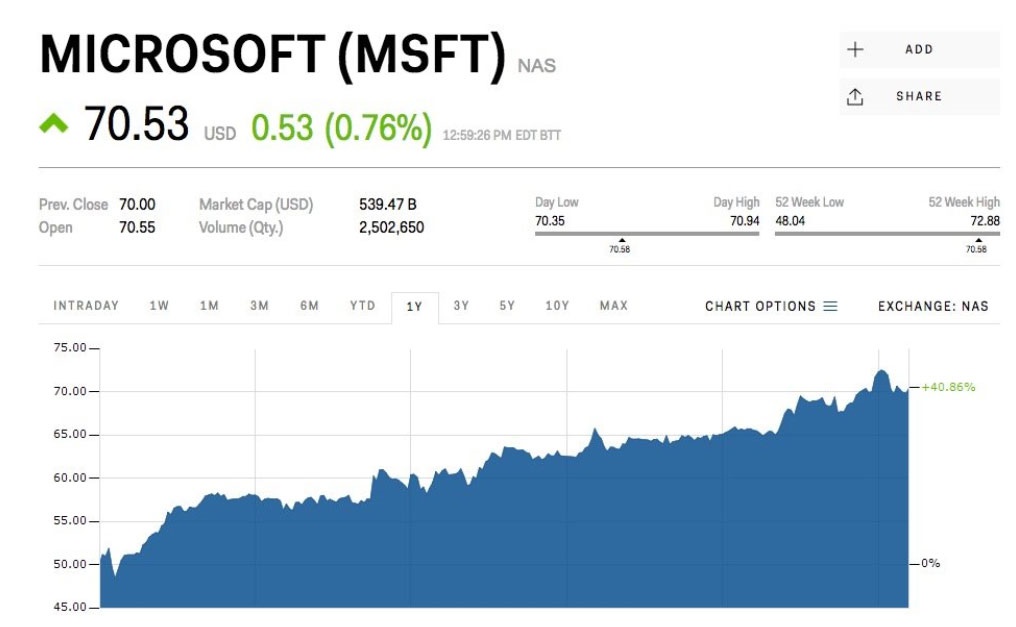1016x627 pixels.
Task: Select the YTD tab
Action: coord(362,306)
